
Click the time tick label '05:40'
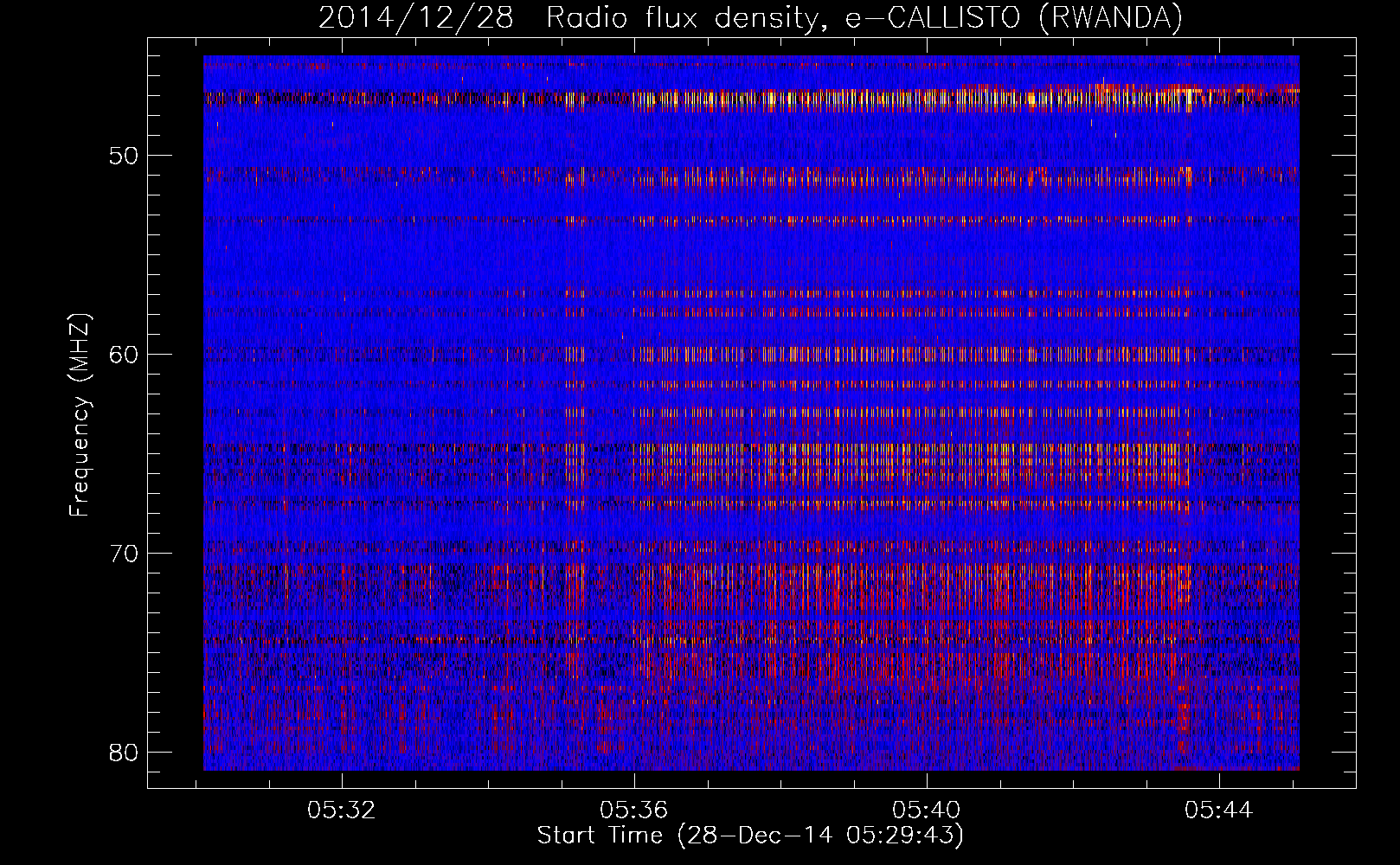coord(927,811)
